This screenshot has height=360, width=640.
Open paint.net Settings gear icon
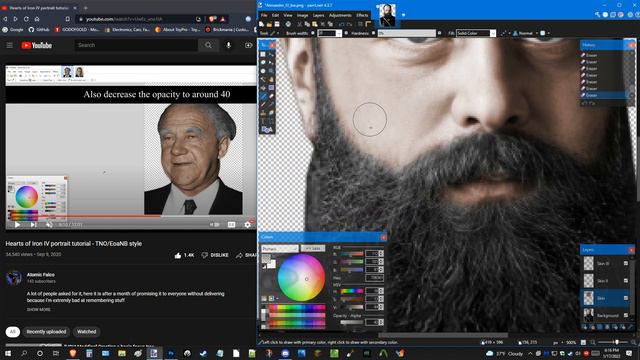coord(630,14)
